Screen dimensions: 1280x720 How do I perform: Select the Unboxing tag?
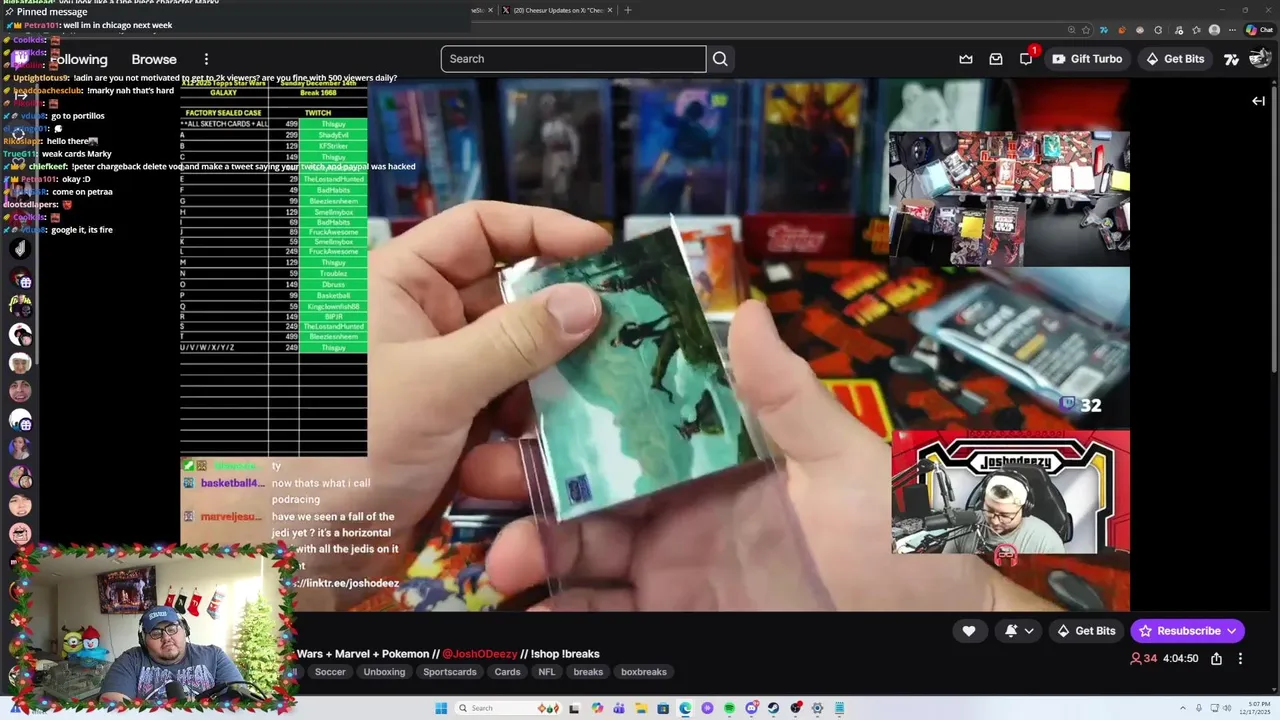click(x=384, y=672)
